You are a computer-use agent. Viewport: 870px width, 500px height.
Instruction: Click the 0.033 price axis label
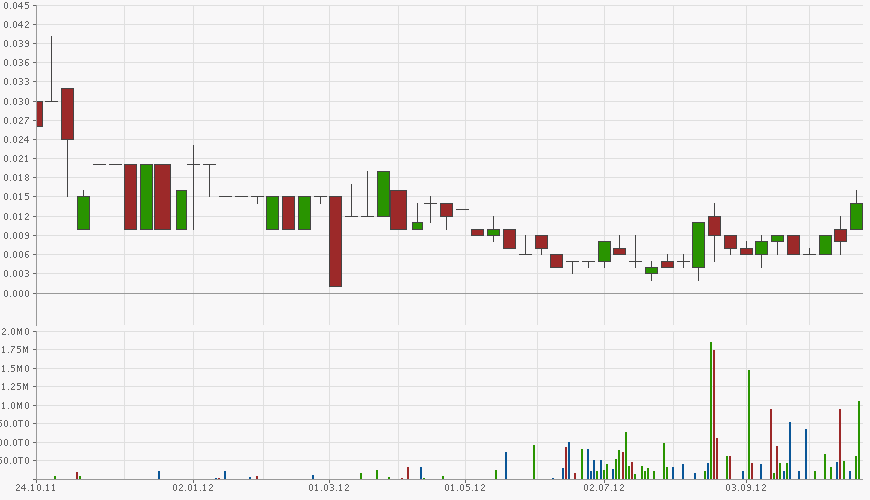point(16,82)
